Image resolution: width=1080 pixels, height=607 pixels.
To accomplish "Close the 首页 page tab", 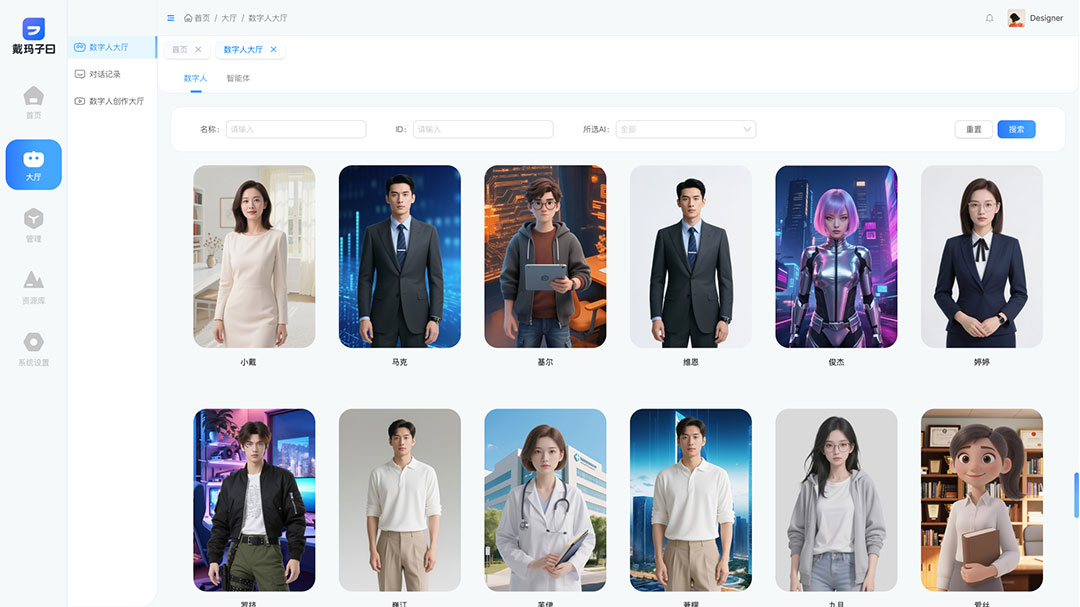I will click(198, 49).
